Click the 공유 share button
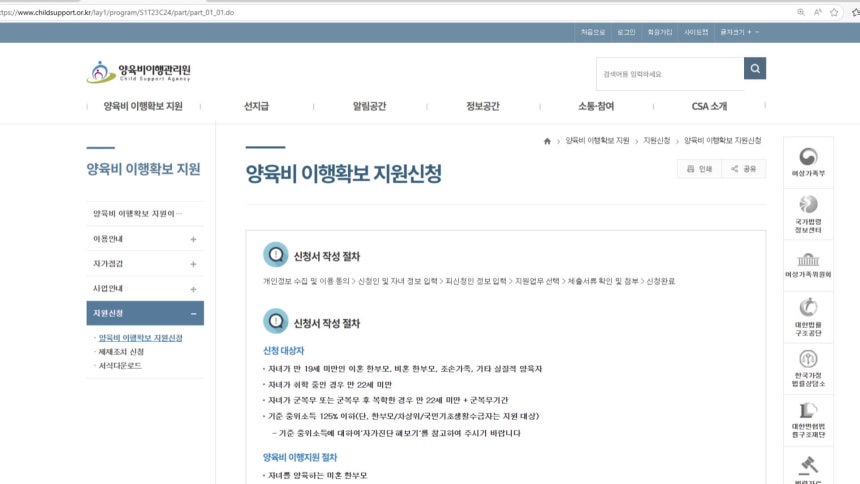The width and height of the screenshot is (860, 484). (743, 169)
